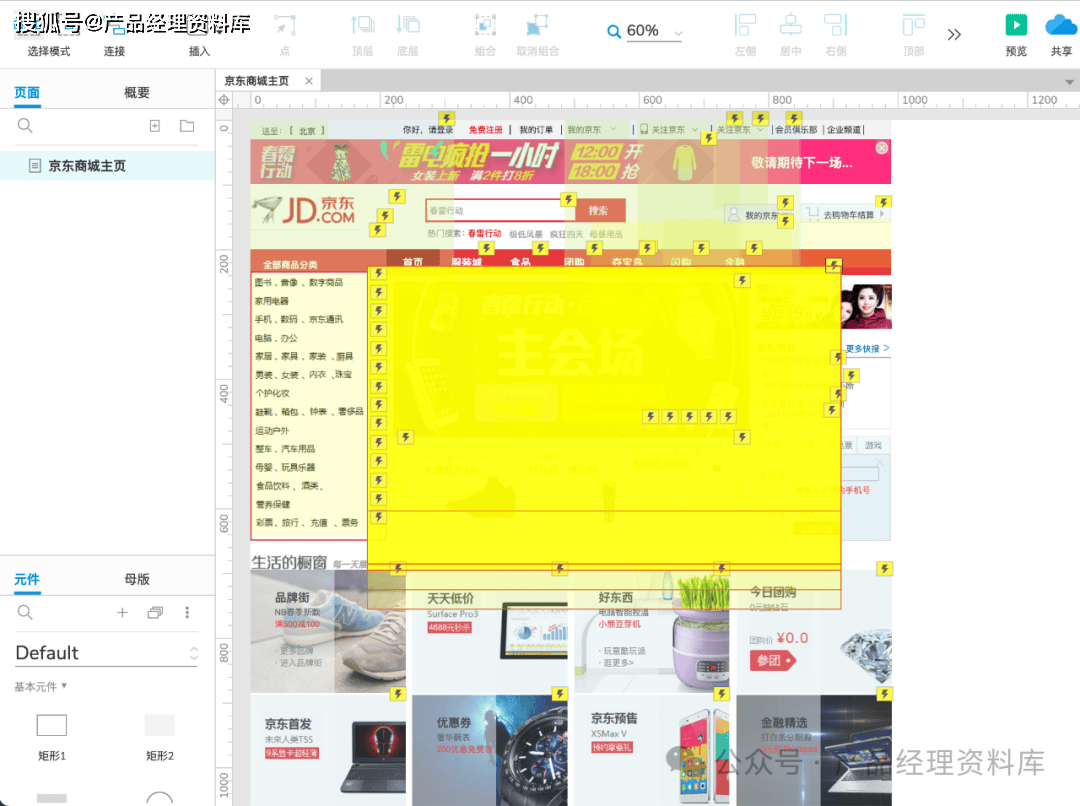The width and height of the screenshot is (1080, 806).
Task: Select category 营养保健
Action: click(x=272, y=504)
